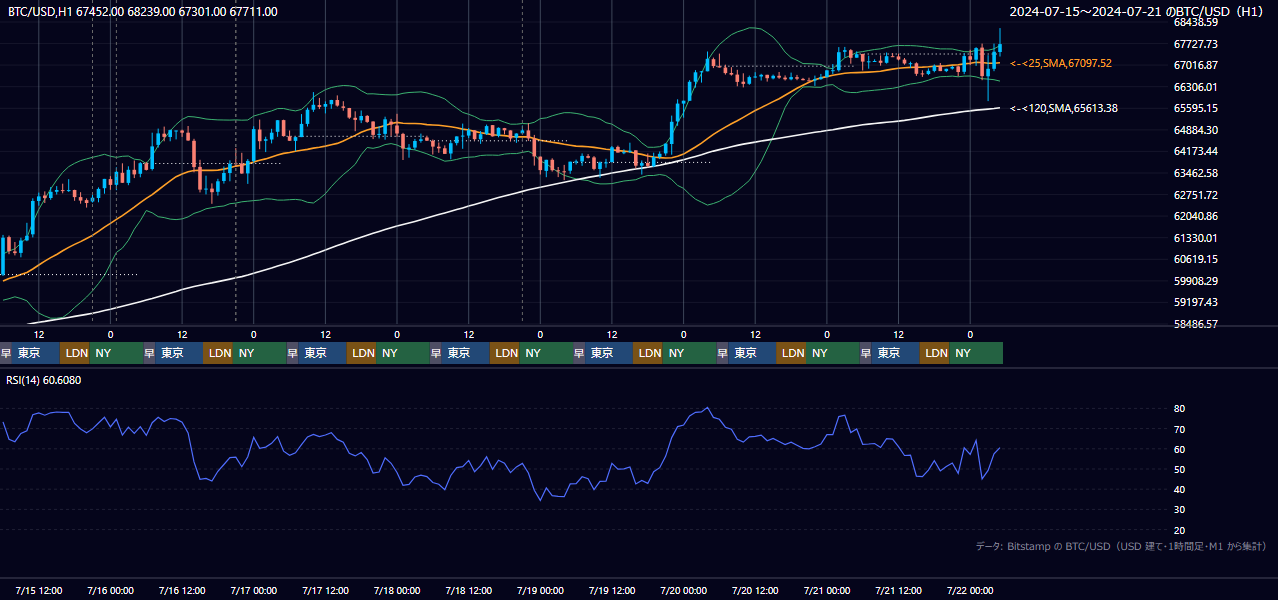
Task: Click the 7/20 00:00 time axis label
Action: point(684,590)
